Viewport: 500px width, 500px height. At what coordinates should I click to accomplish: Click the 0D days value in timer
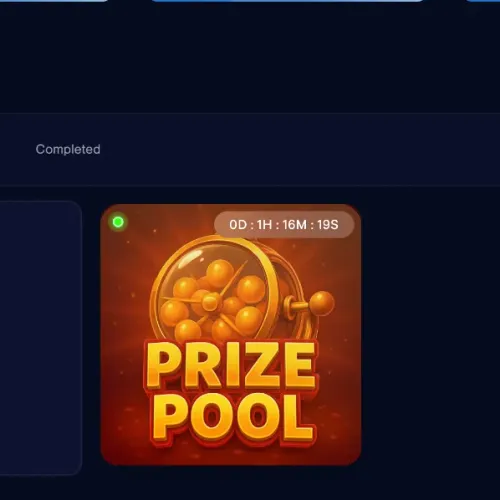[238, 225]
